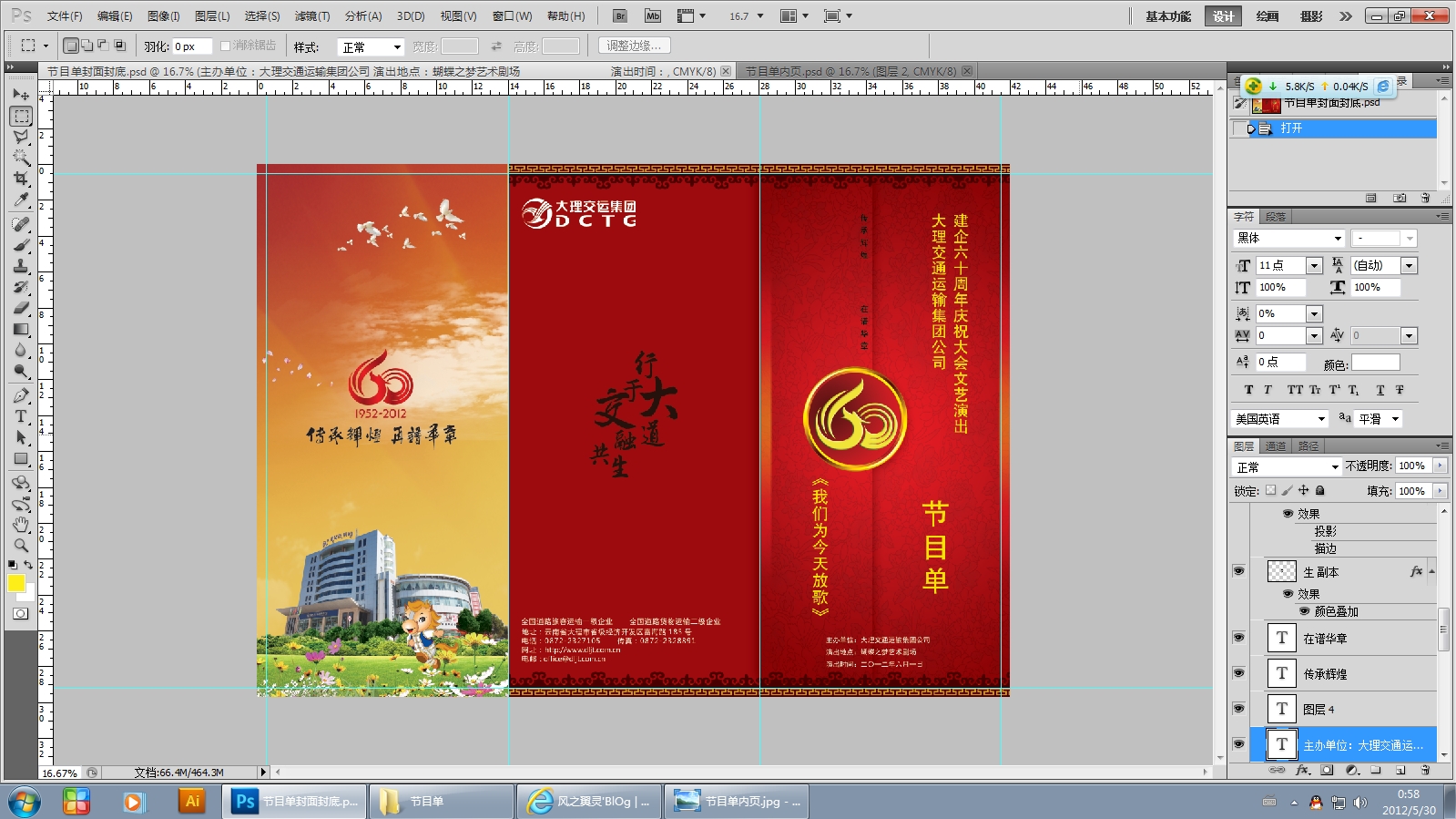This screenshot has width=1456, height=819.
Task: Select the 打开 history state
Action: tap(1333, 128)
